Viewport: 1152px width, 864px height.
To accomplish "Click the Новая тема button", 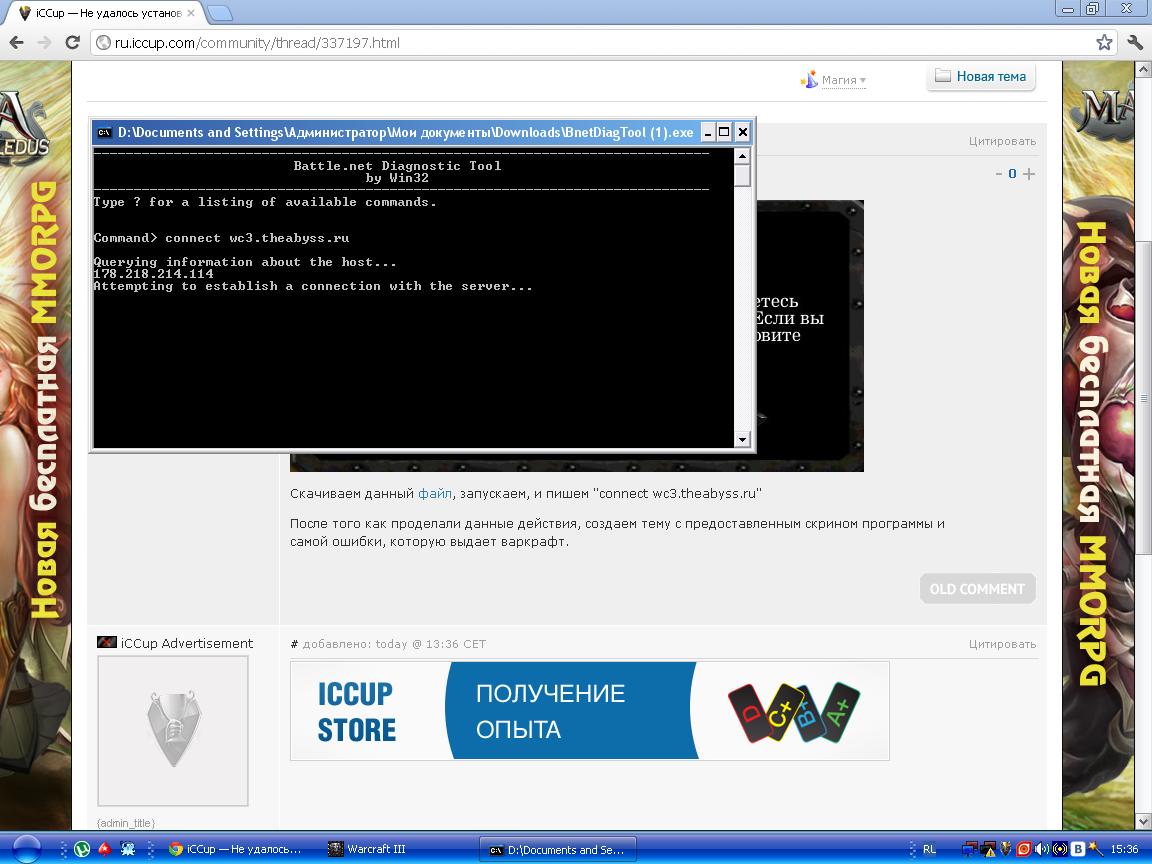I will click(981, 76).
